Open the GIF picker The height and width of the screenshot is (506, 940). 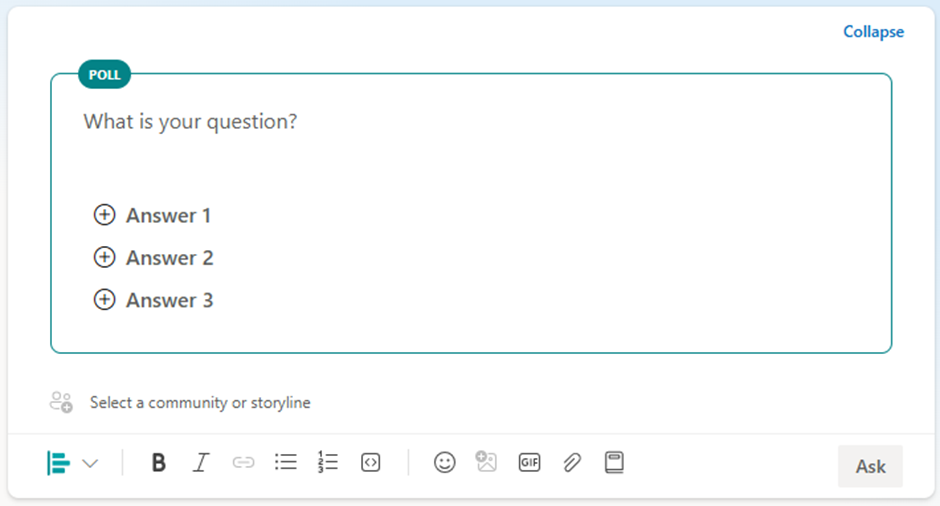(x=529, y=462)
